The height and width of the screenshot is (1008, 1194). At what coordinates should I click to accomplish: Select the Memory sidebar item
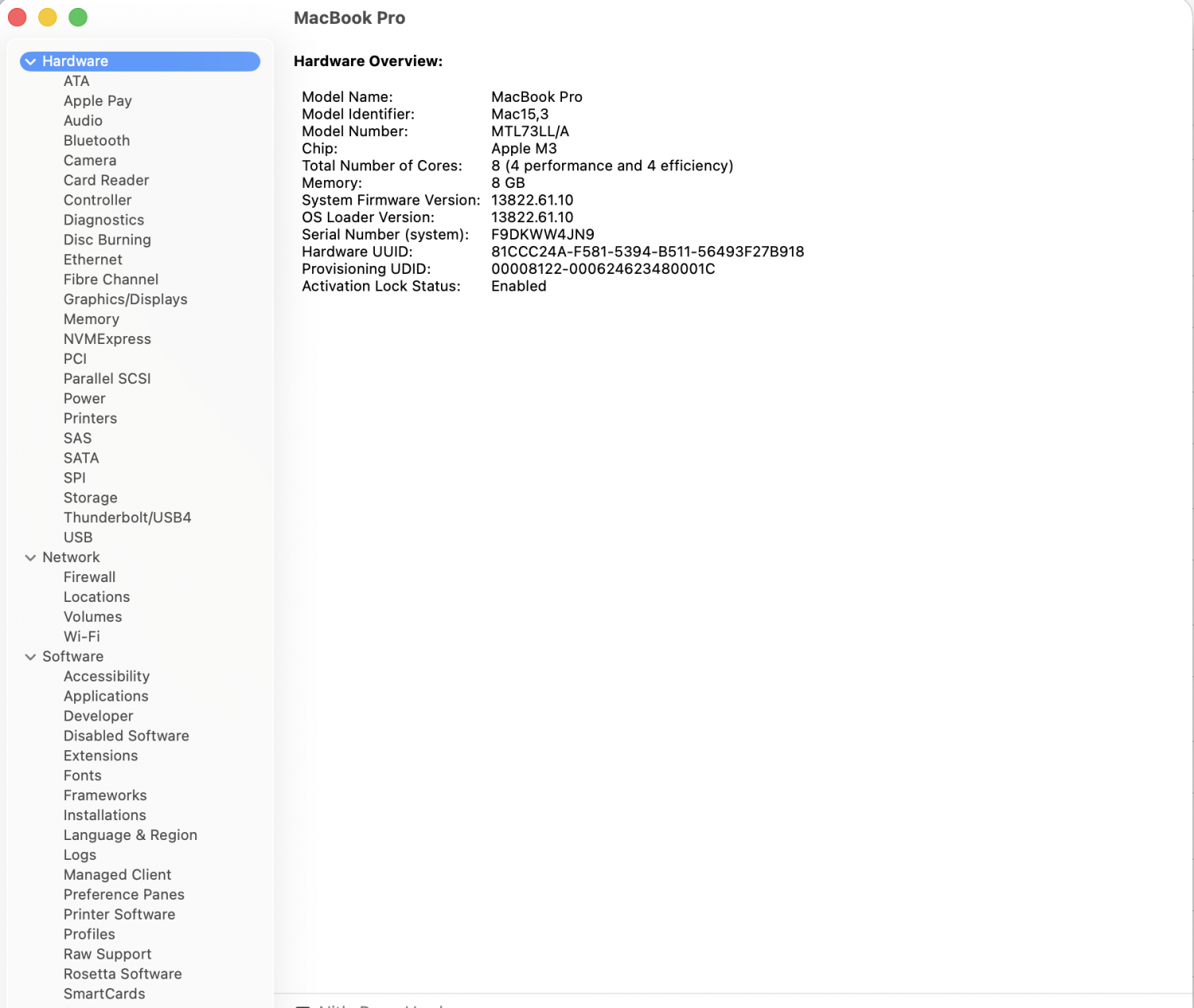[91, 319]
